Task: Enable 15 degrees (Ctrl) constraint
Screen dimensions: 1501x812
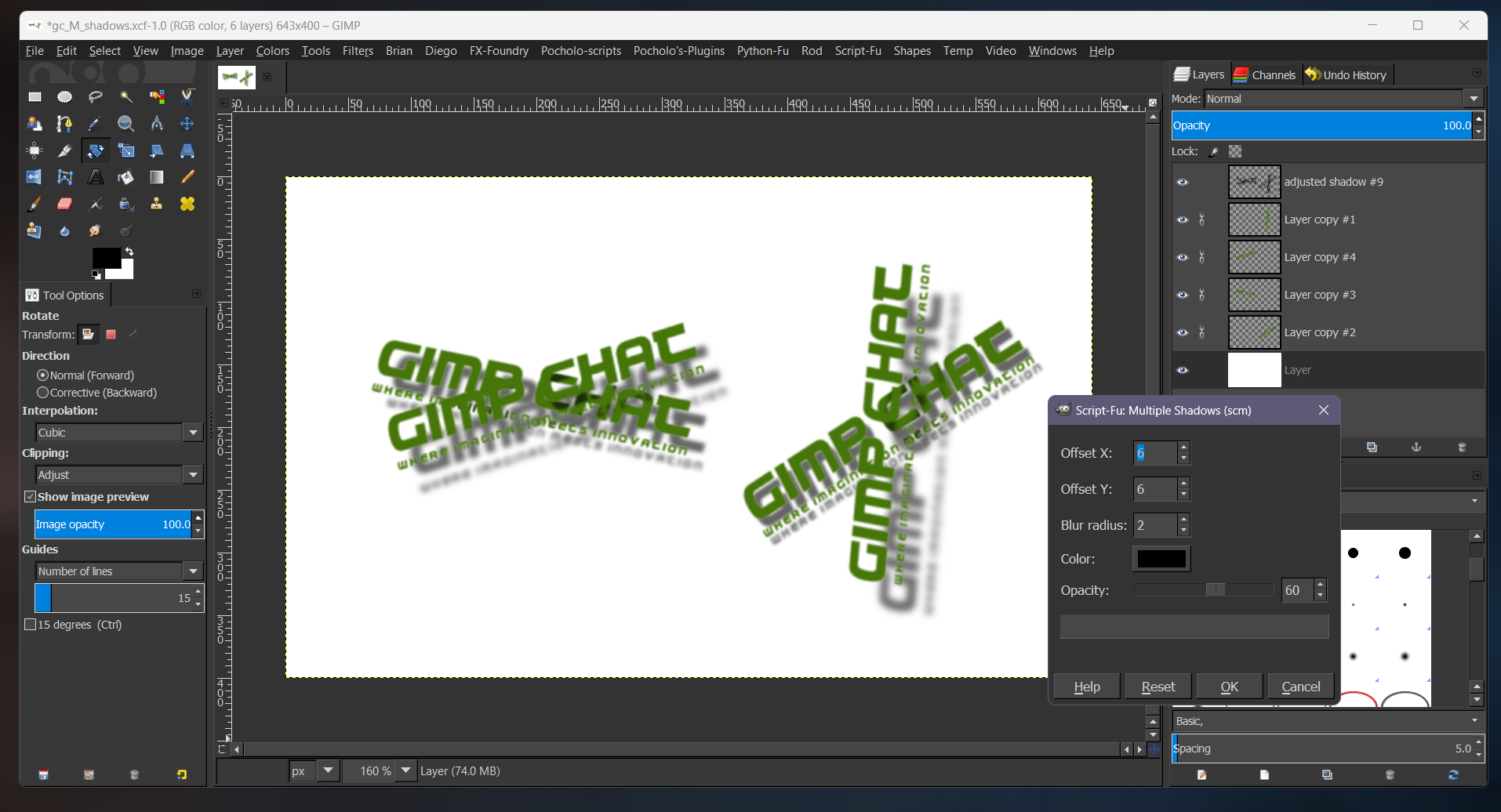Action: coord(31,625)
